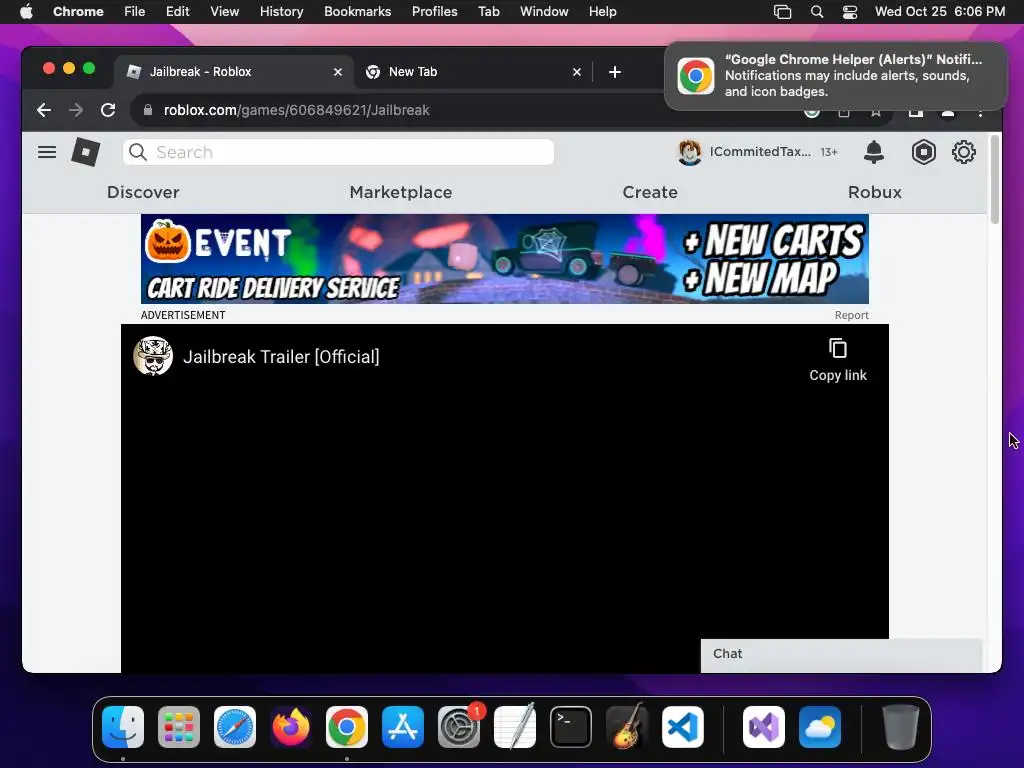Open Launchpad from the dock
The height and width of the screenshot is (768, 1024).
(179, 727)
